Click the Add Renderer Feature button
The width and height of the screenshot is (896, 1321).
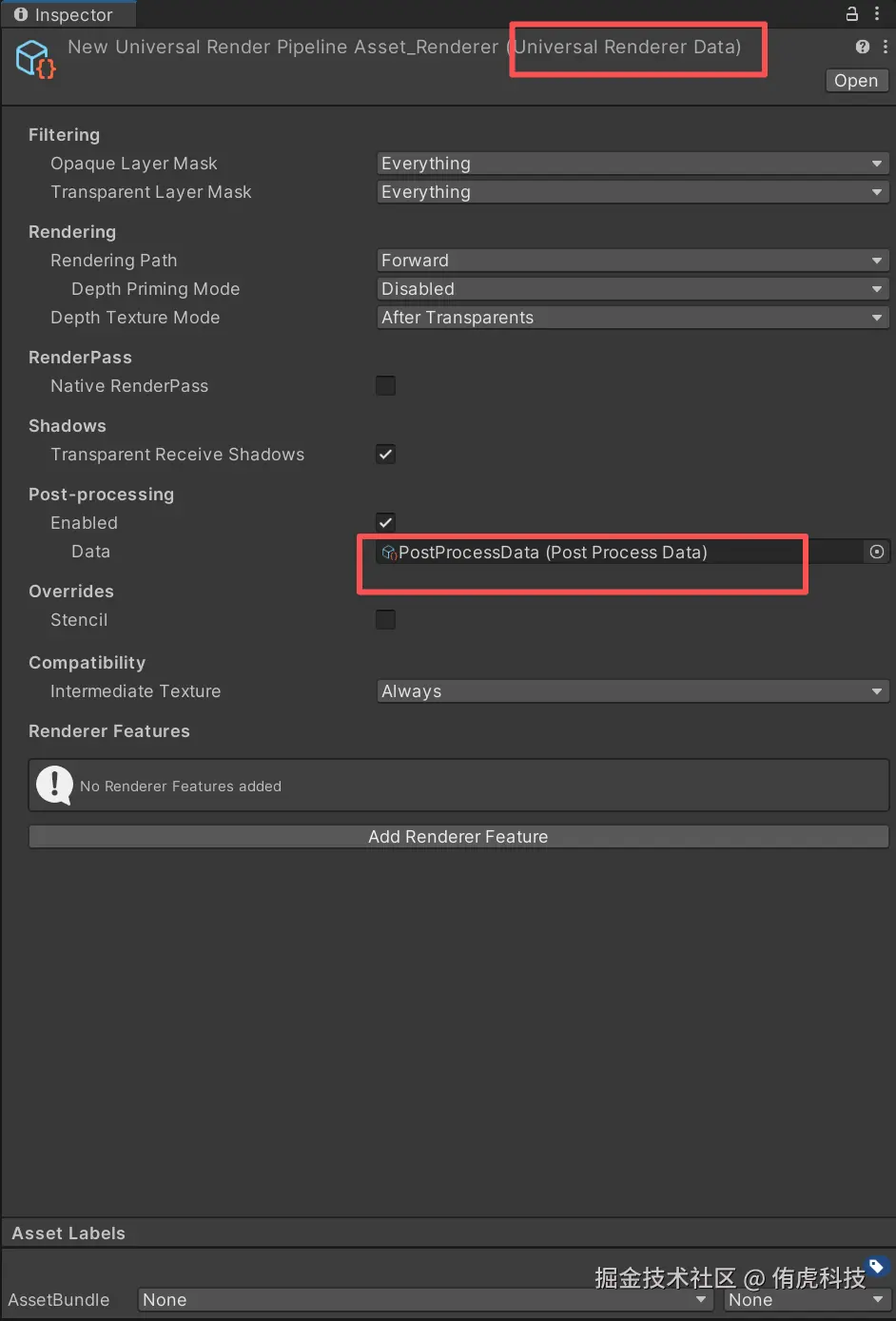tap(458, 837)
